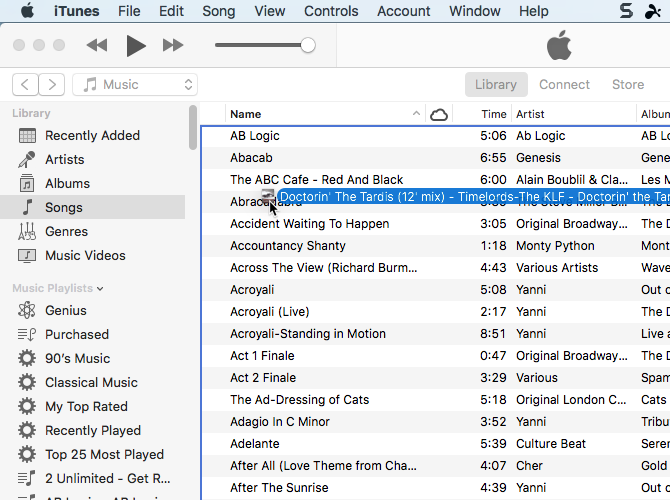670x500 pixels.
Task: Open the 2 Unlimited playlist icon
Action: 27,478
